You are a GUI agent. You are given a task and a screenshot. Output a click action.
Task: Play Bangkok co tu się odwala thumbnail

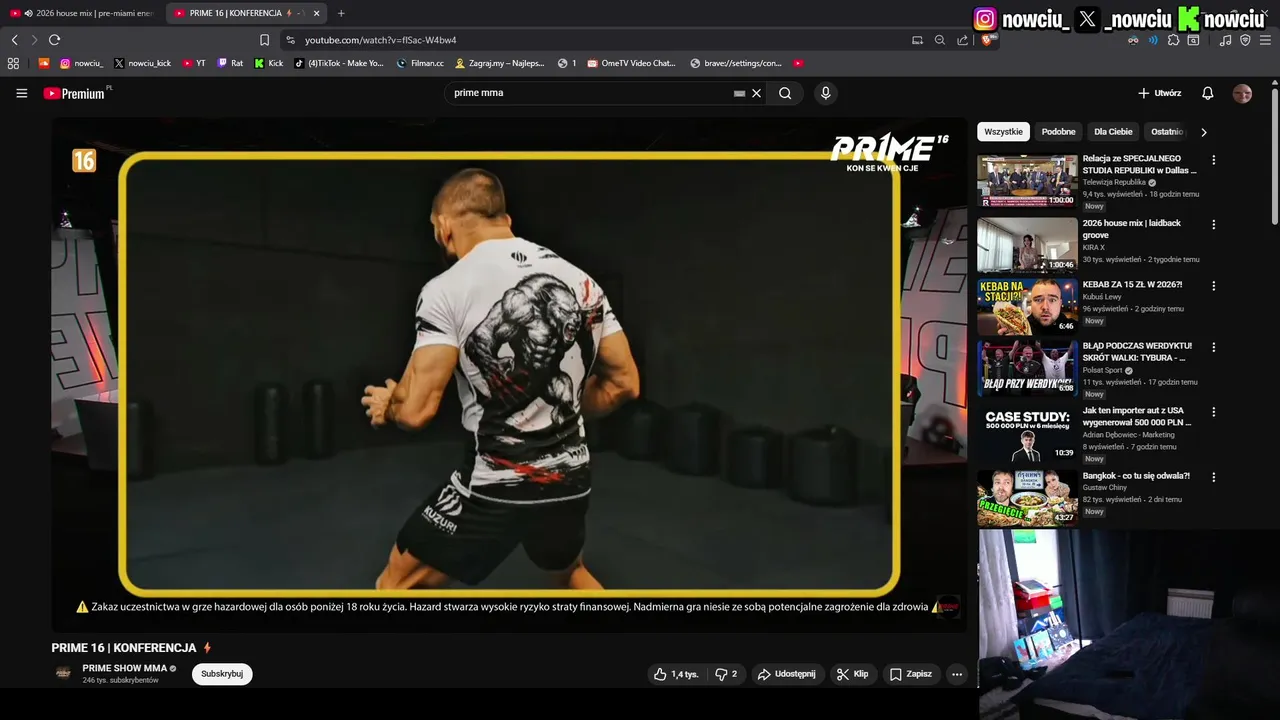pos(1027,497)
